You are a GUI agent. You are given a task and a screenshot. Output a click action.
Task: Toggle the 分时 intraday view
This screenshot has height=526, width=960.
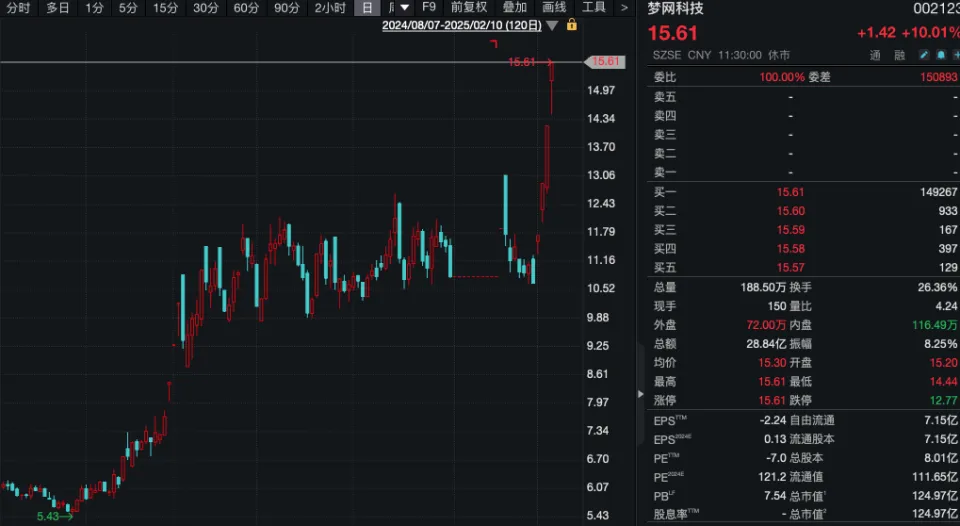18,8
